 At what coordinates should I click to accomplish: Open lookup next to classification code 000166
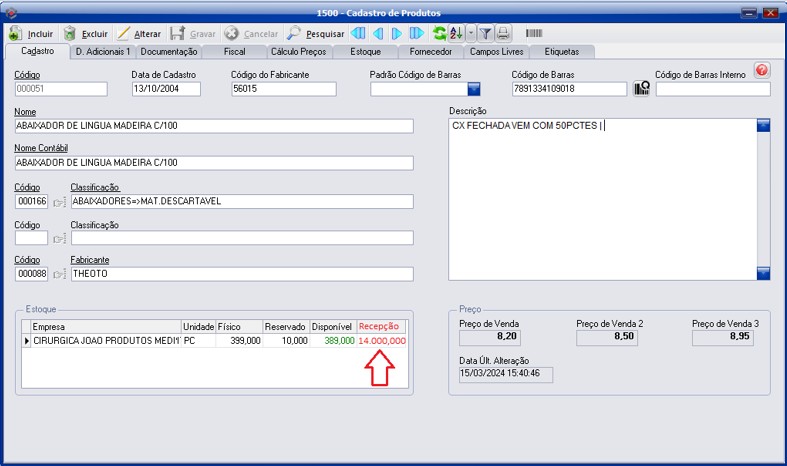[x=59, y=202]
